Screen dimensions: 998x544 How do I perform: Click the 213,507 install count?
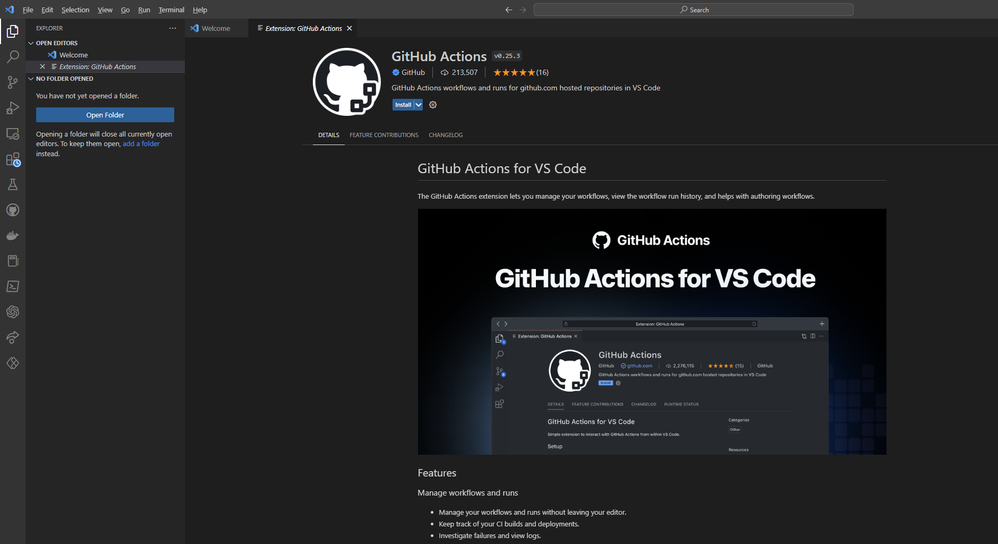coord(459,73)
